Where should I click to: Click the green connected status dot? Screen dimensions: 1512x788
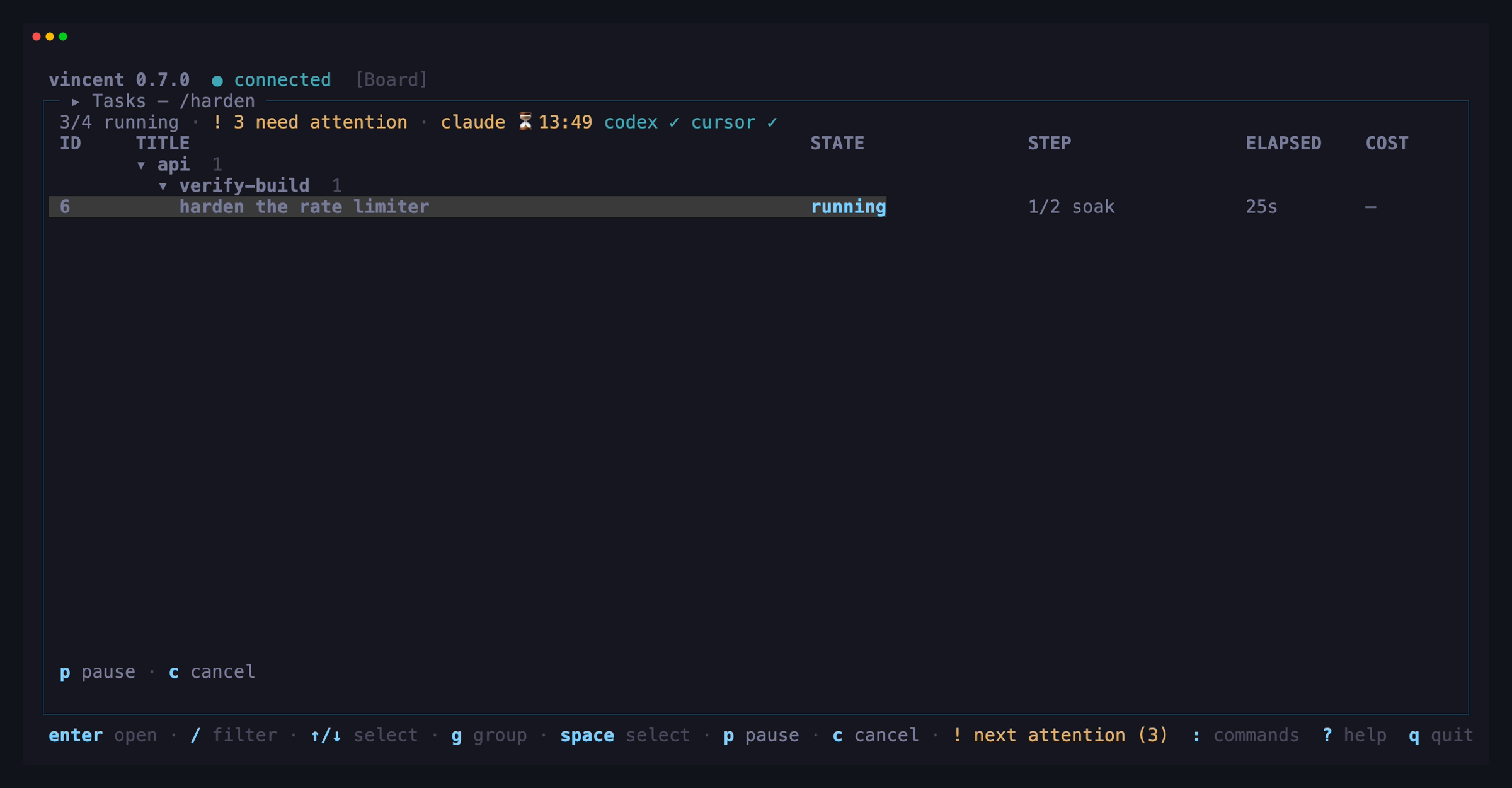217,81
